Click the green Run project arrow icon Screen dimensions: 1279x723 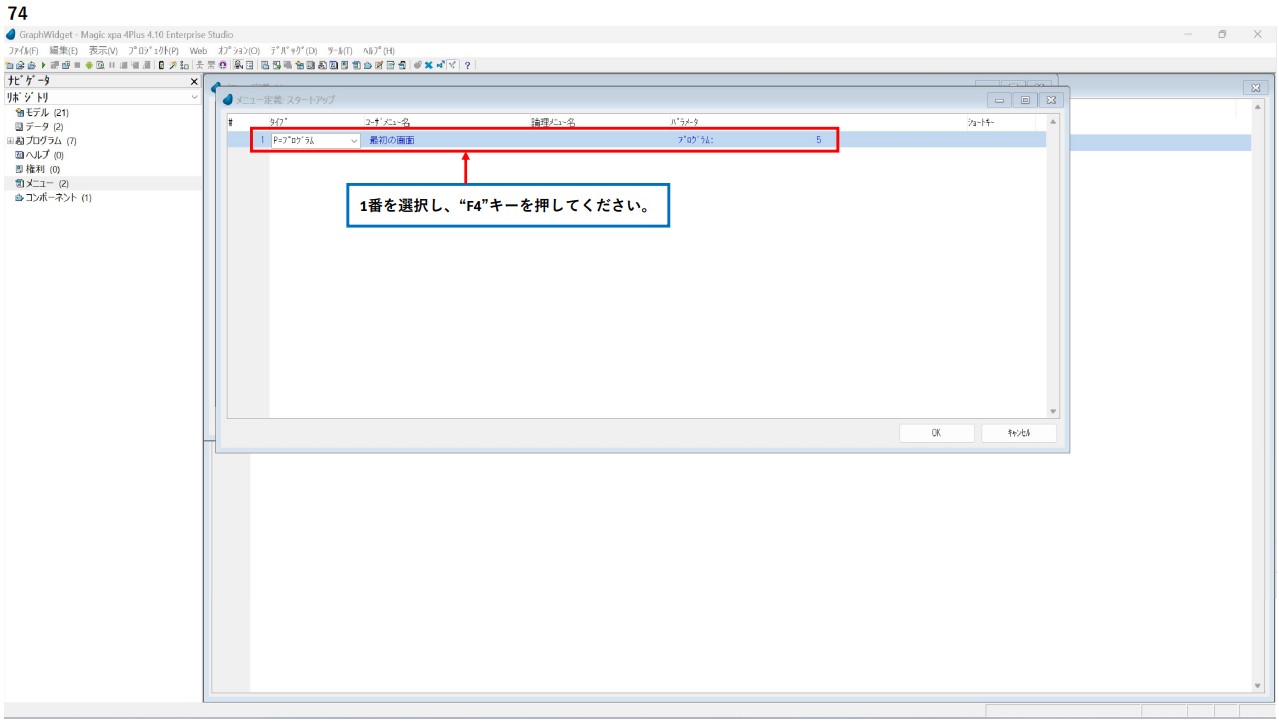(43, 65)
